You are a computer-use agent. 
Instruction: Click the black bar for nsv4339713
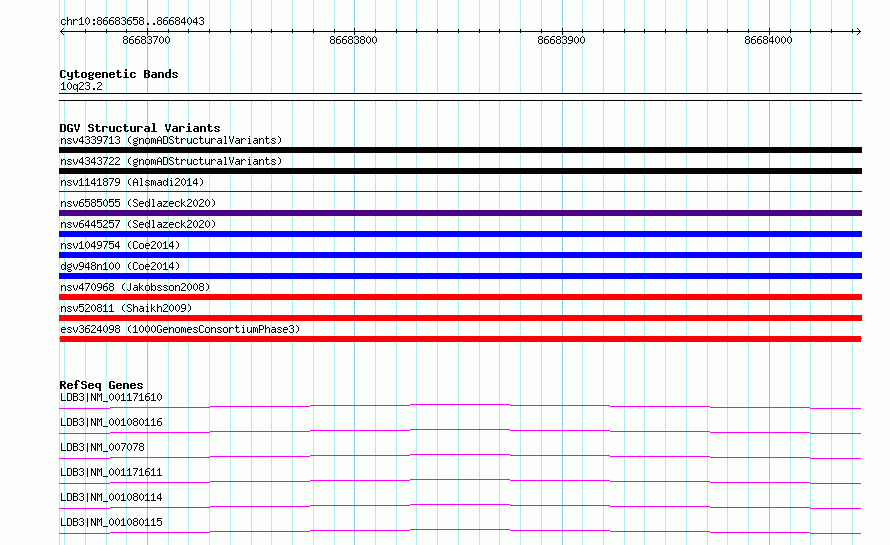460,150
